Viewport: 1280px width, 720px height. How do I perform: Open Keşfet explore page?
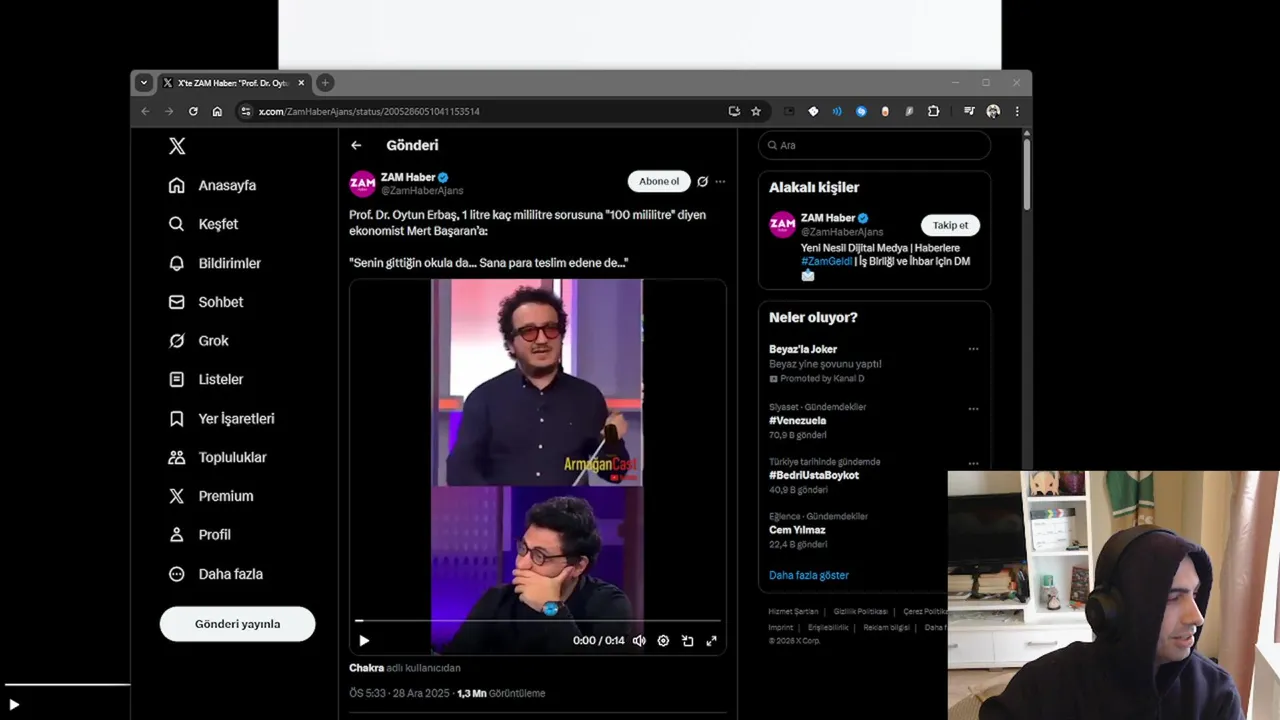pyautogui.click(x=203, y=224)
